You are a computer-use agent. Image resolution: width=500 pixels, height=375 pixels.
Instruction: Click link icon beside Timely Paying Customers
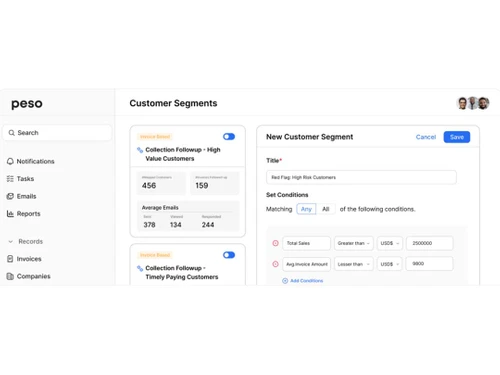click(140, 268)
